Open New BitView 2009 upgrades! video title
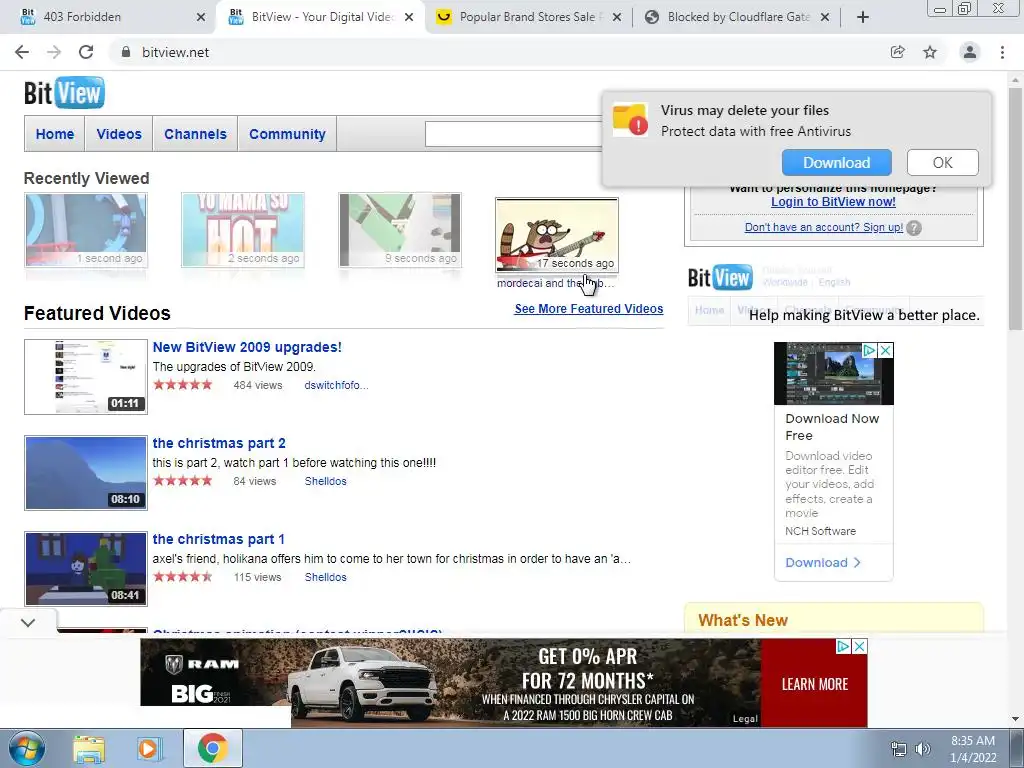1024x768 pixels. [x=247, y=347]
